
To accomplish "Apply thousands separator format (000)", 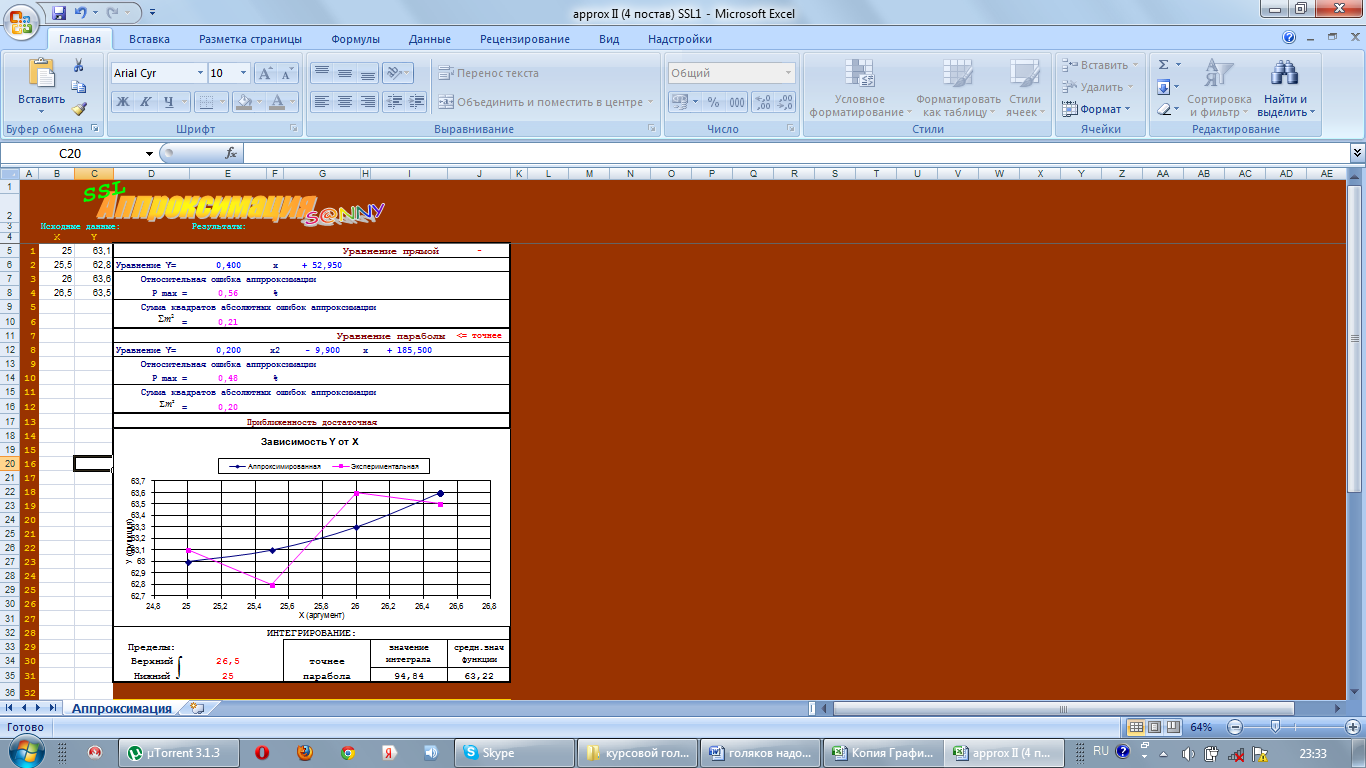I will pos(736,102).
